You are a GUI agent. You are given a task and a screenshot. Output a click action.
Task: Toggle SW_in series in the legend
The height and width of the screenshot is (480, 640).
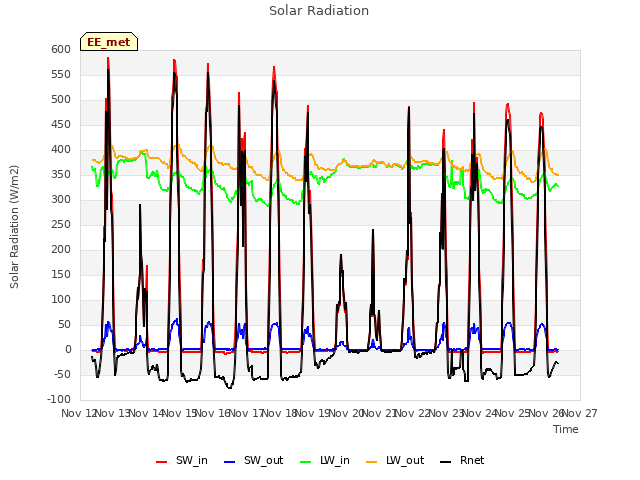point(182,460)
